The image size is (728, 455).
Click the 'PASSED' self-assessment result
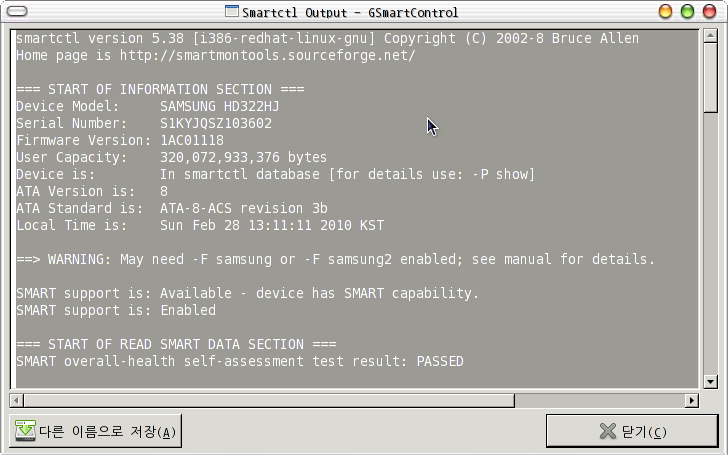440,361
